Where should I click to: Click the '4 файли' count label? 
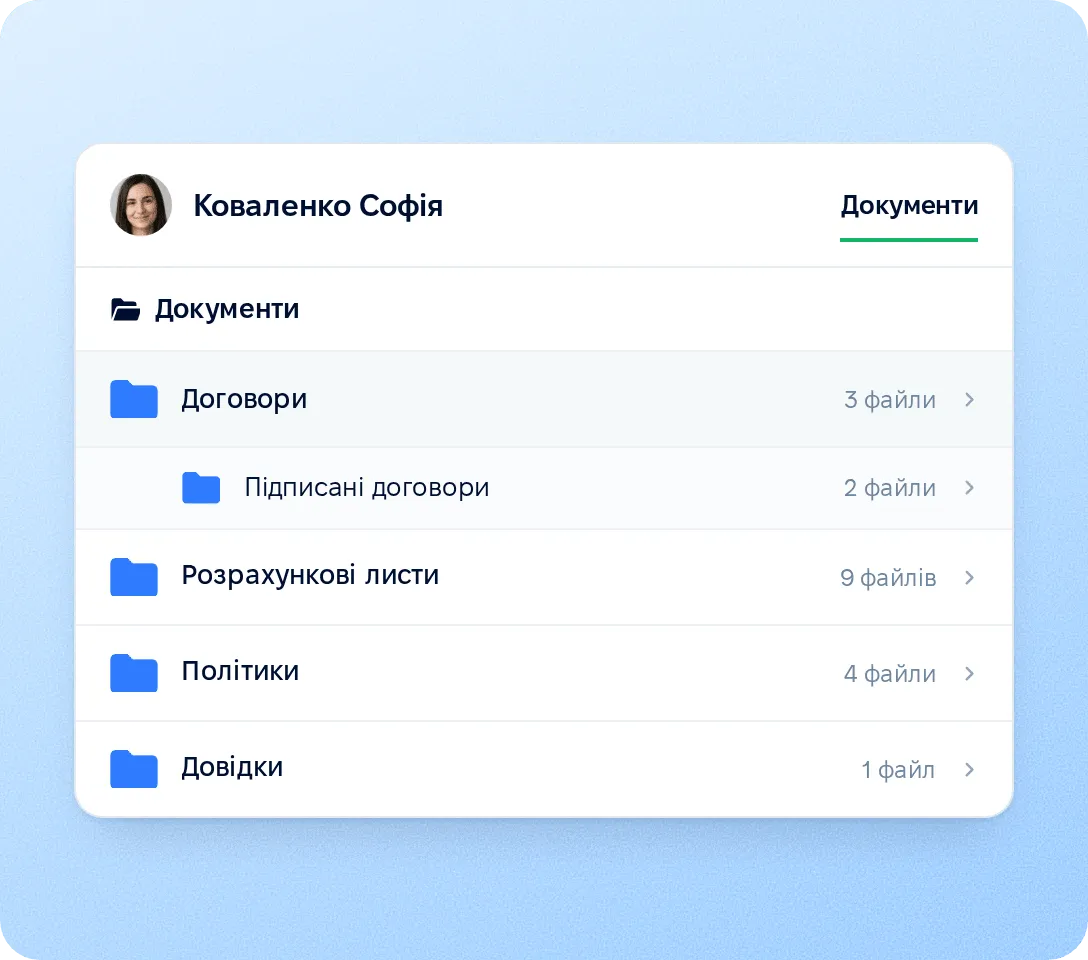point(890,673)
